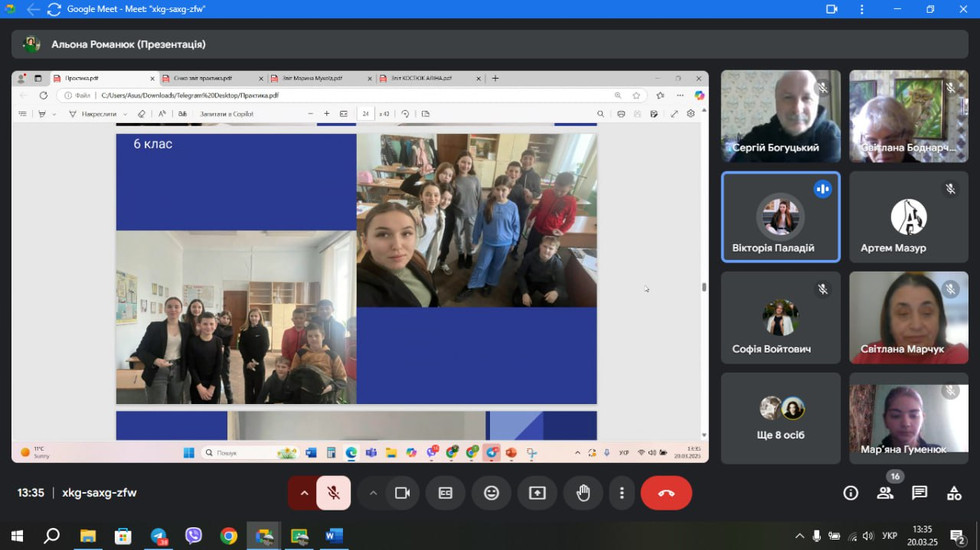This screenshot has width=980, height=550.
Task: Select Світлана Боднарчук video tile
Action: tap(909, 116)
